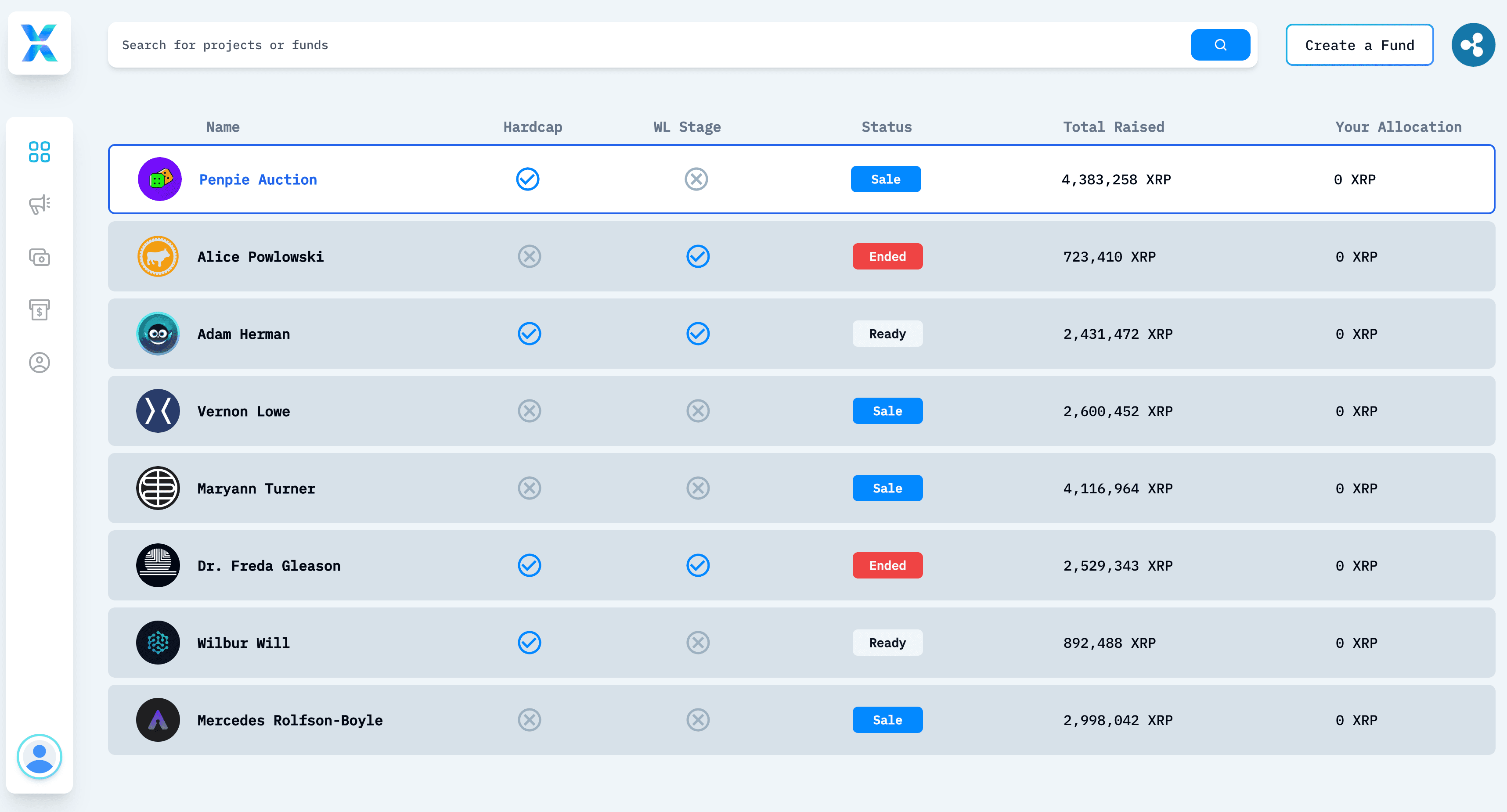
Task: Click the Penpie Auction project logo thumbnail
Action: (x=159, y=179)
